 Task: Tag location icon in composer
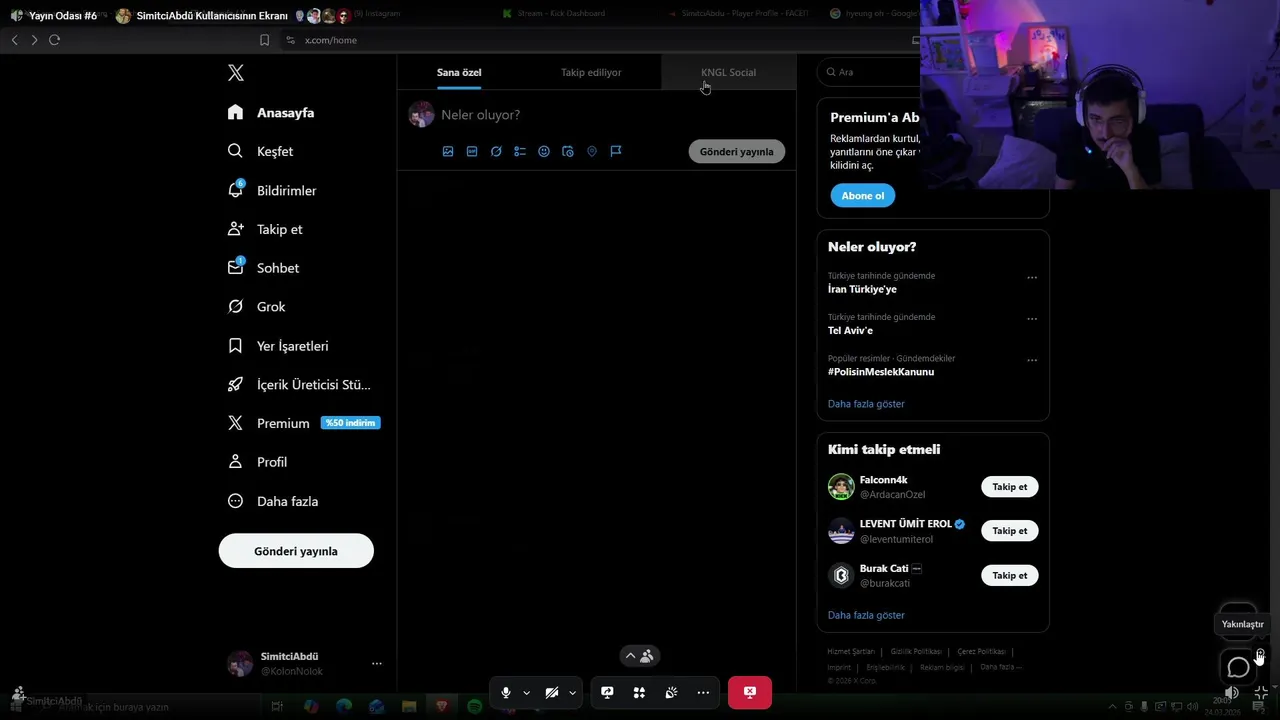(x=592, y=151)
